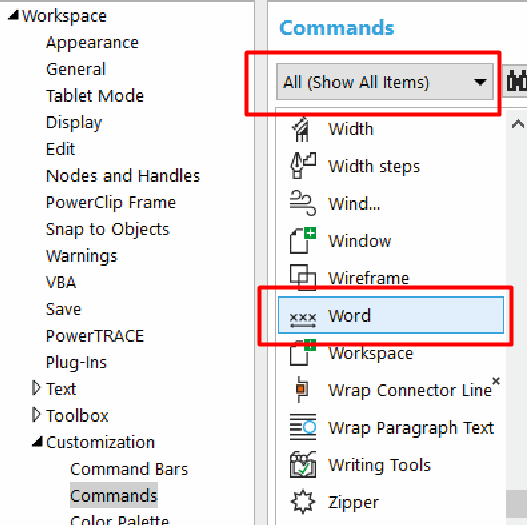Select the Workspace command text in list
Image resolution: width=527 pixels, height=525 pixels.
point(371,354)
